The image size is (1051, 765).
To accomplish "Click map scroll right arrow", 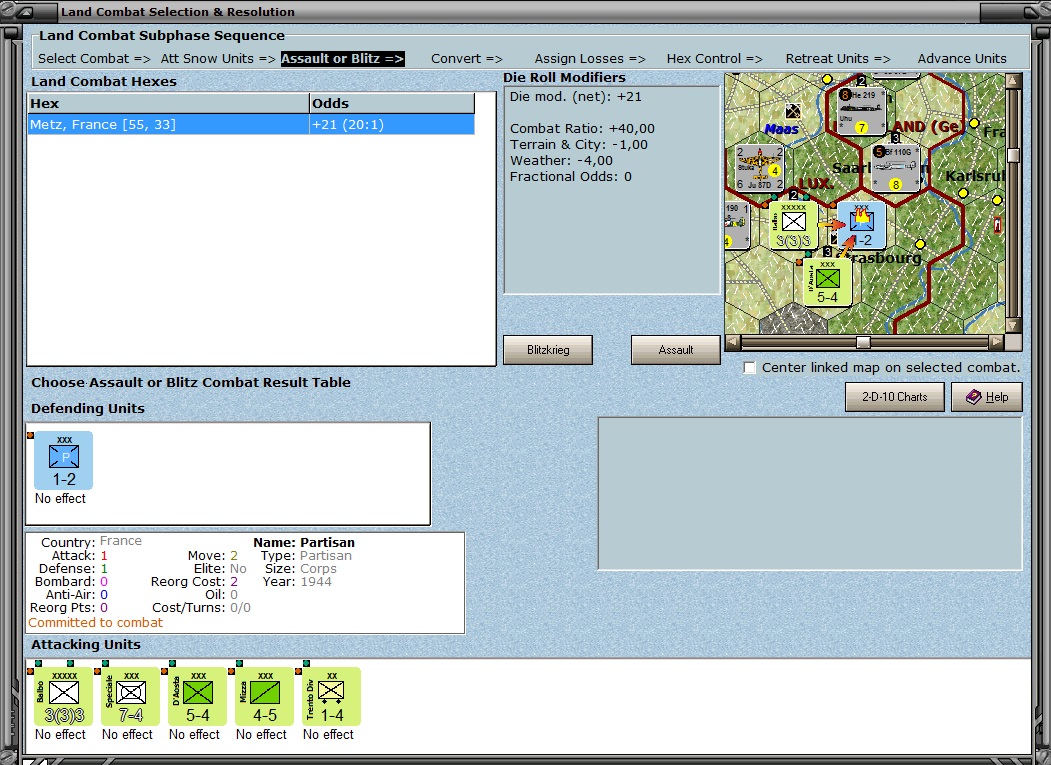I will [x=997, y=343].
